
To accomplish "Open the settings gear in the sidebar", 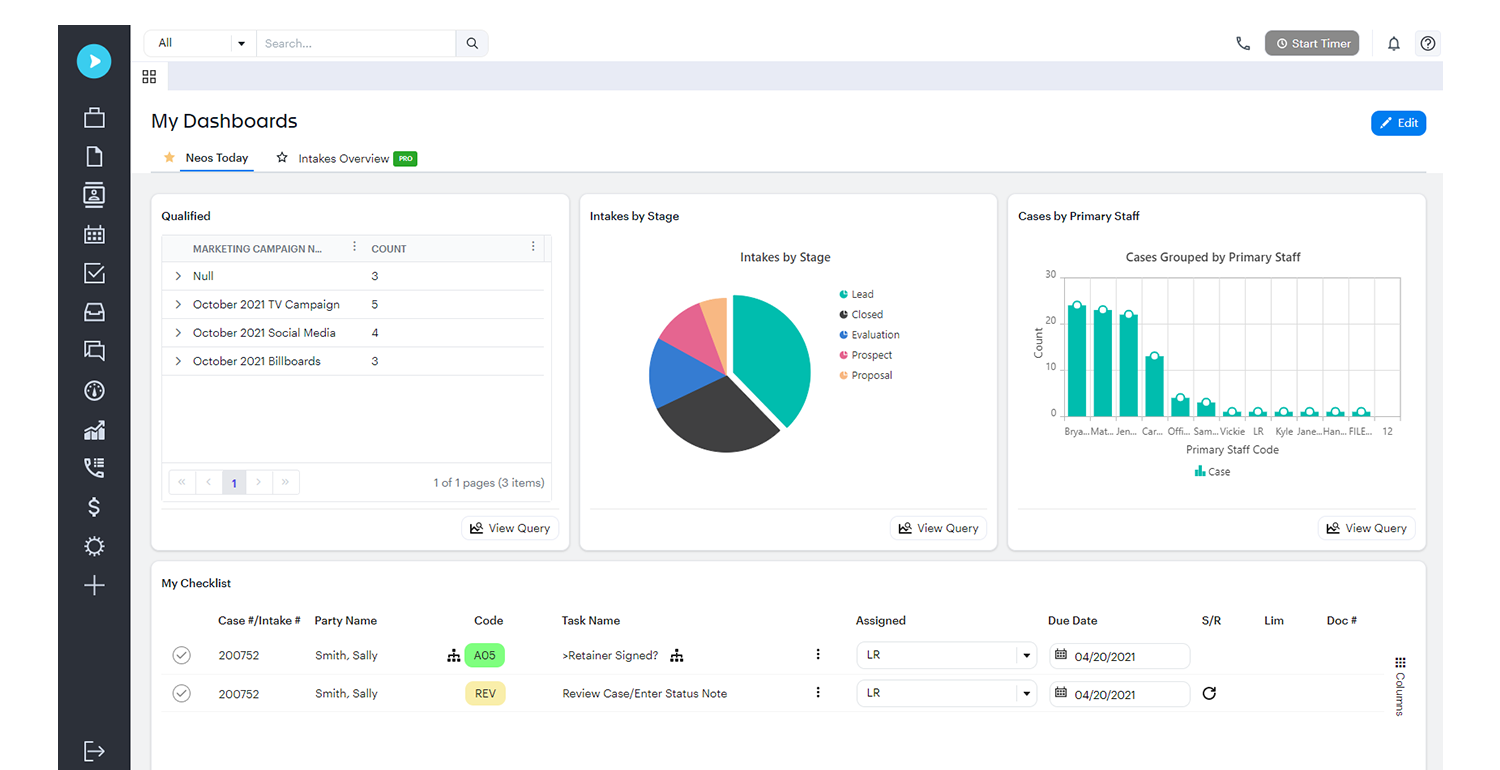I will point(93,545).
